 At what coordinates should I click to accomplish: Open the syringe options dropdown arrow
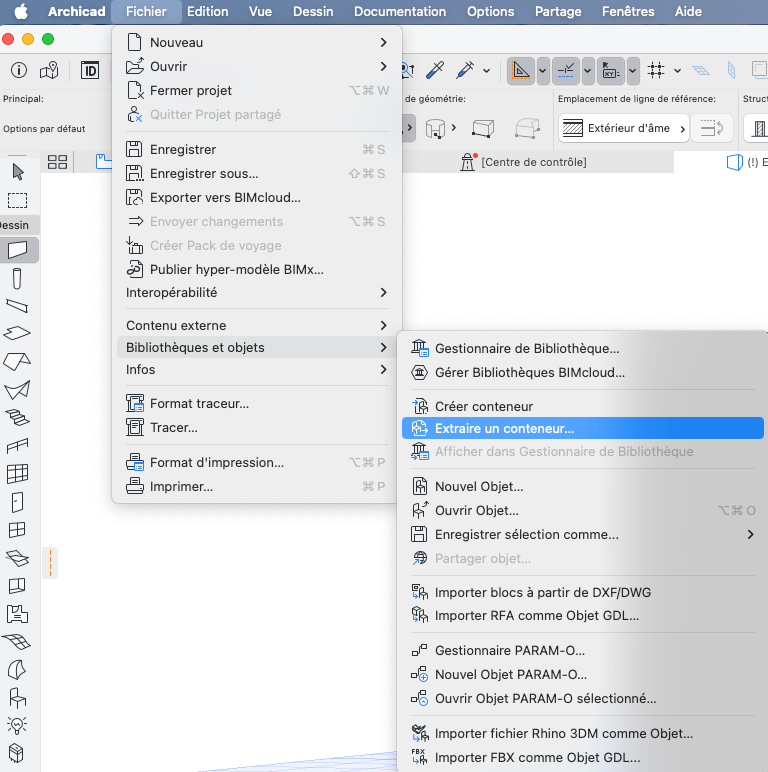tap(486, 71)
